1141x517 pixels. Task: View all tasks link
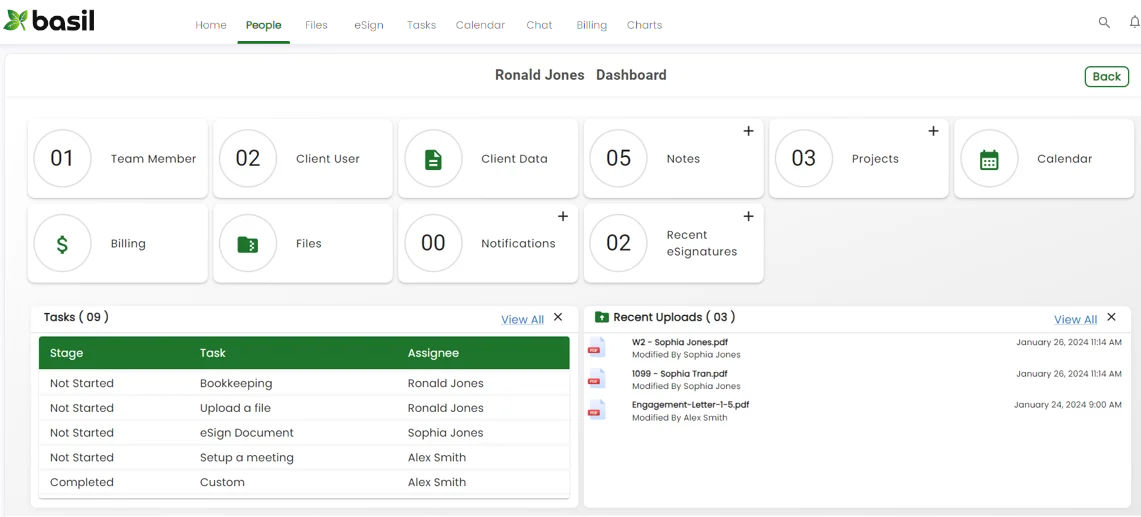522,319
